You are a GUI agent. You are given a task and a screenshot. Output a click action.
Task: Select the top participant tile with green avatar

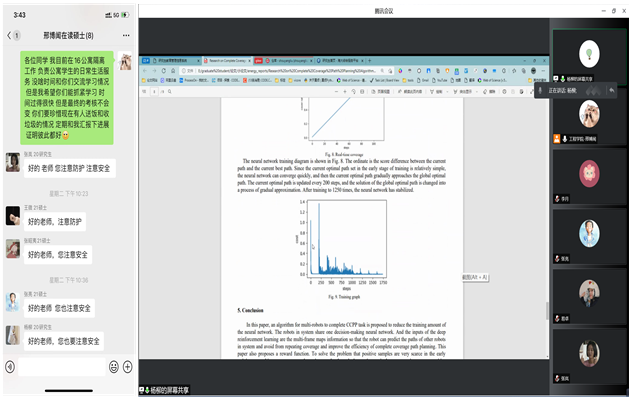coord(591,52)
